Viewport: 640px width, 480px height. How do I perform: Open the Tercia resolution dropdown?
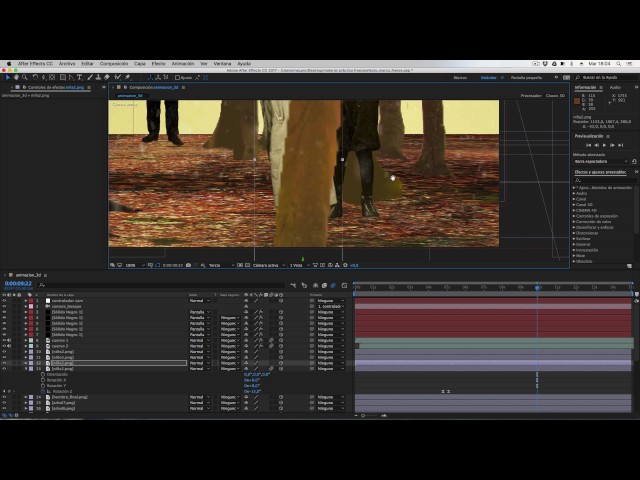pos(221,265)
